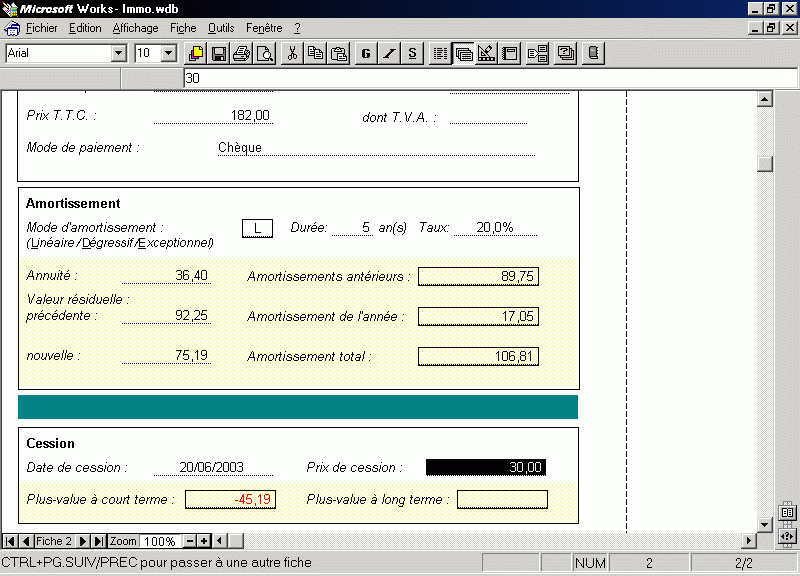The image size is (800, 576).
Task: Toggle underline (S) formatting
Action: pyautogui.click(x=412, y=53)
